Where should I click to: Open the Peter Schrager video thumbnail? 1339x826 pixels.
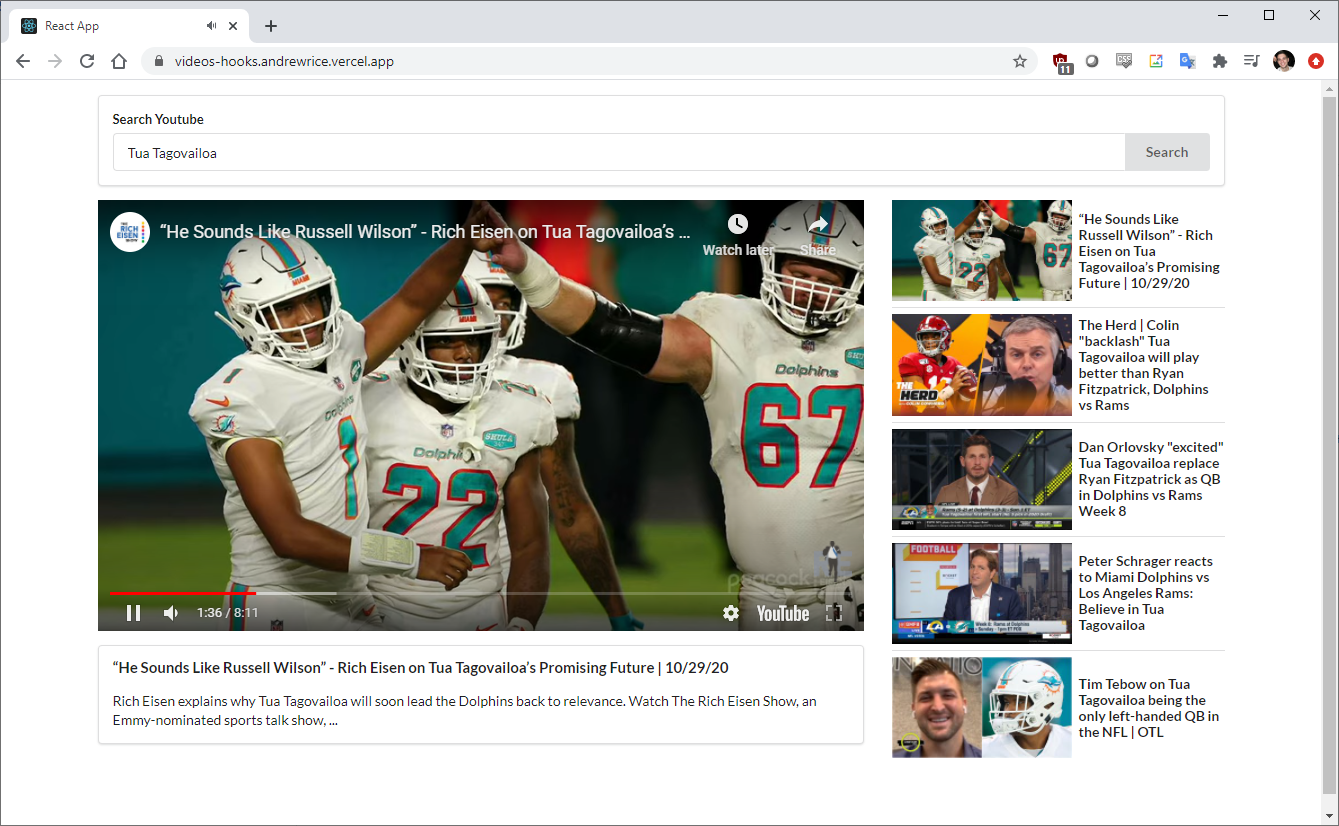[981, 593]
